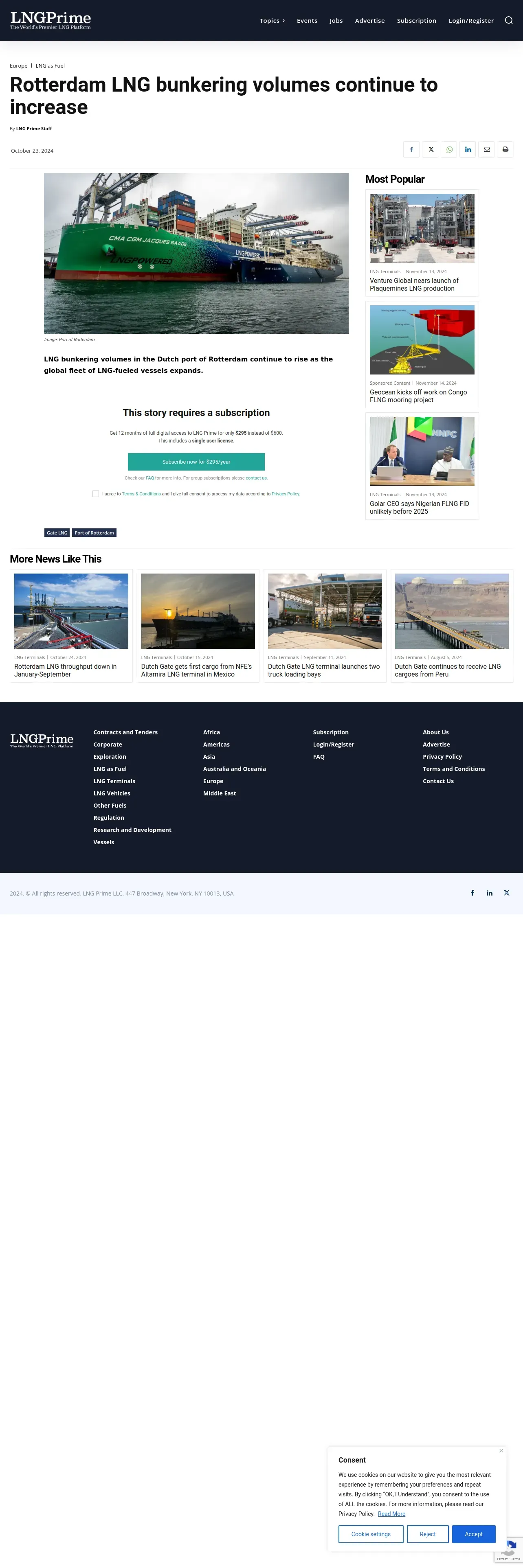The width and height of the screenshot is (523, 1568).
Task: Open Research and Development footer link
Action: [x=132, y=830]
